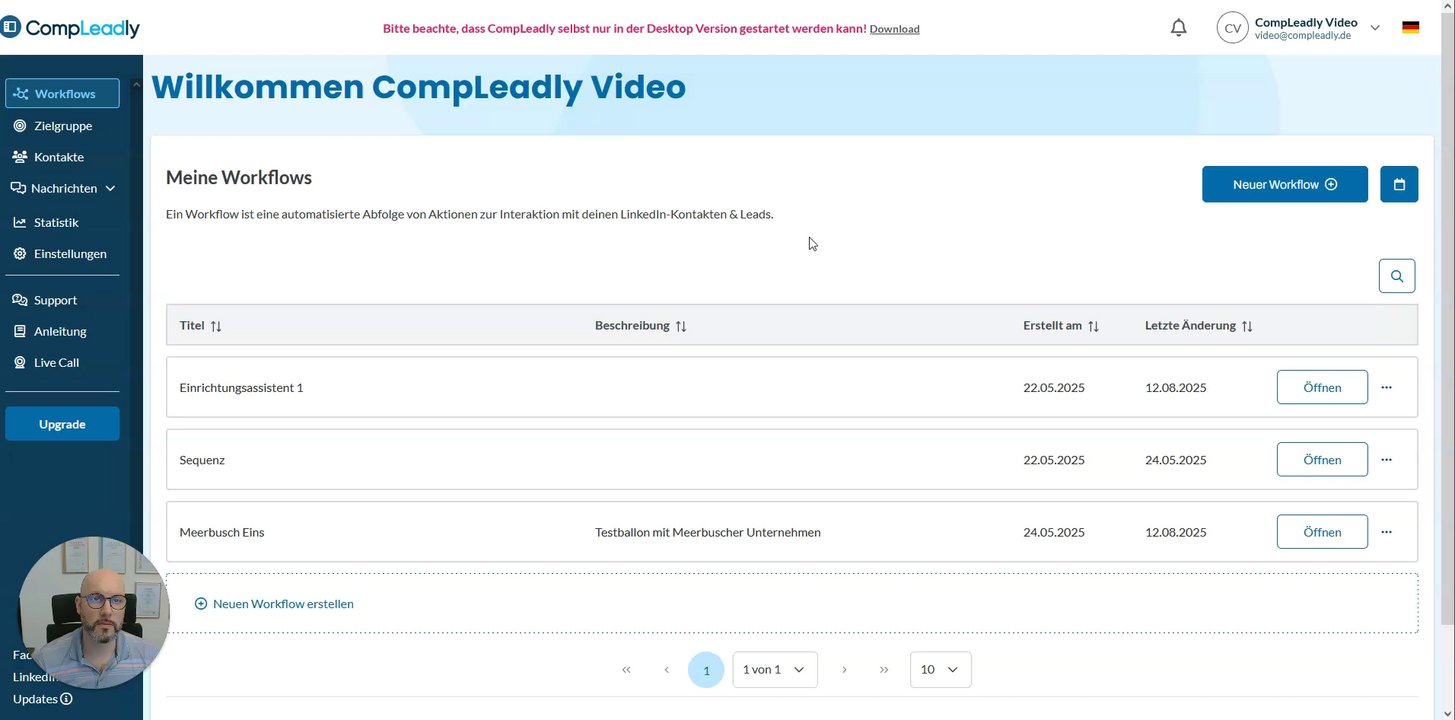This screenshot has height=720, width=1455.
Task: Open the Meerbusch Eins workflow with Öffnen
Action: point(1322,532)
